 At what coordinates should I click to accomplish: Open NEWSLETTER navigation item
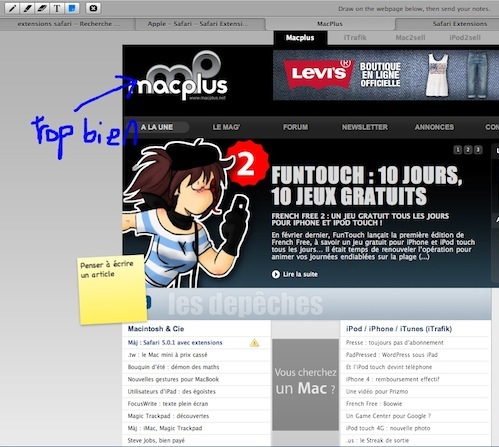(x=365, y=127)
